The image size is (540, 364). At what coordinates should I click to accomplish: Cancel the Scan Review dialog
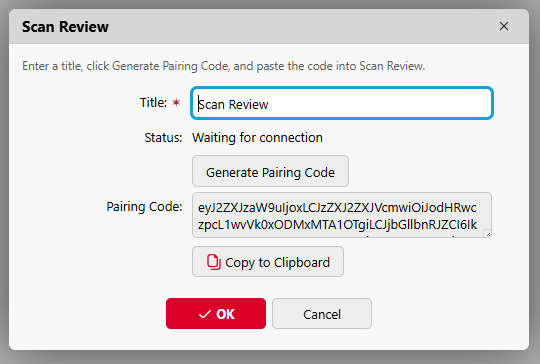click(x=322, y=313)
